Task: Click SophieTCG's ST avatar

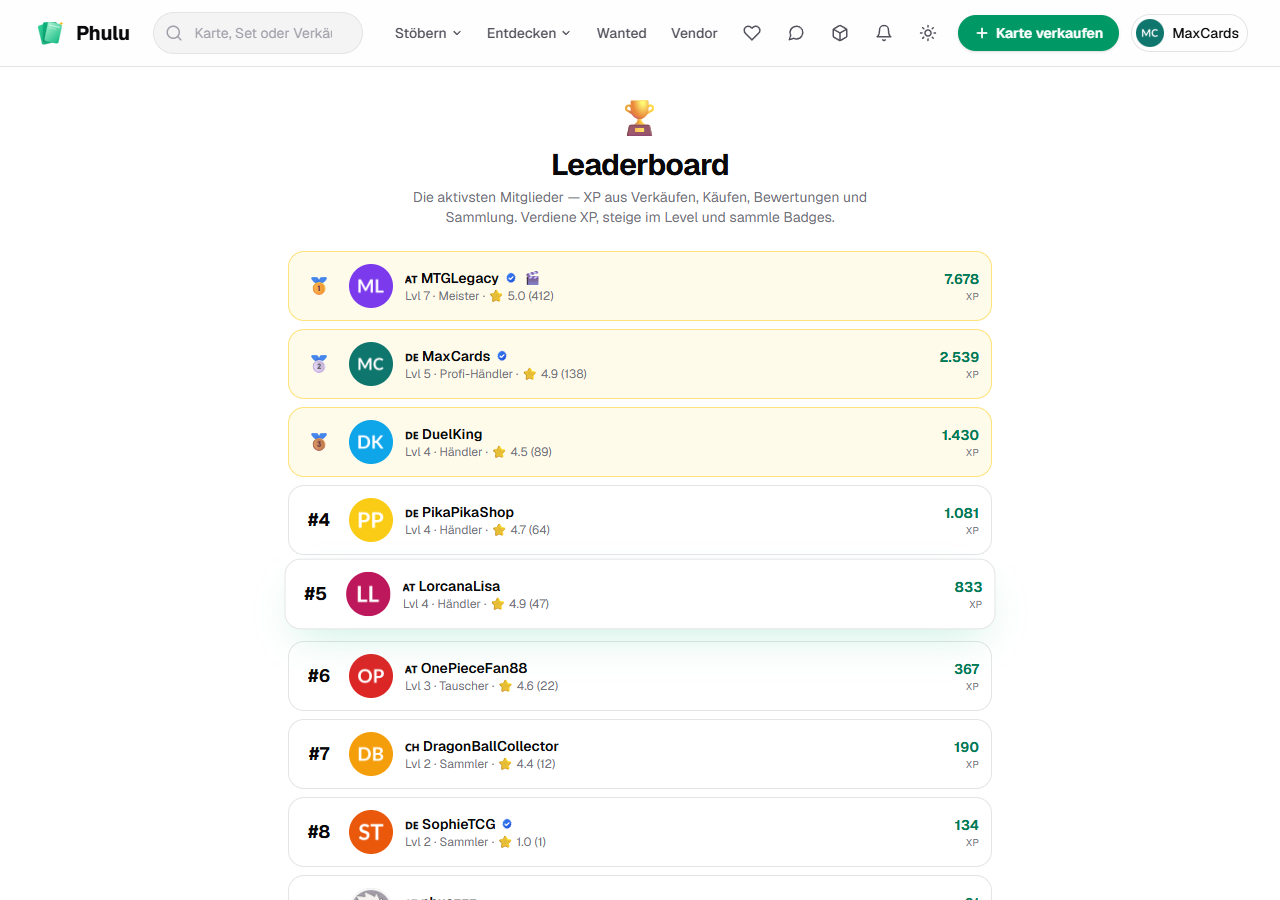Action: [371, 832]
